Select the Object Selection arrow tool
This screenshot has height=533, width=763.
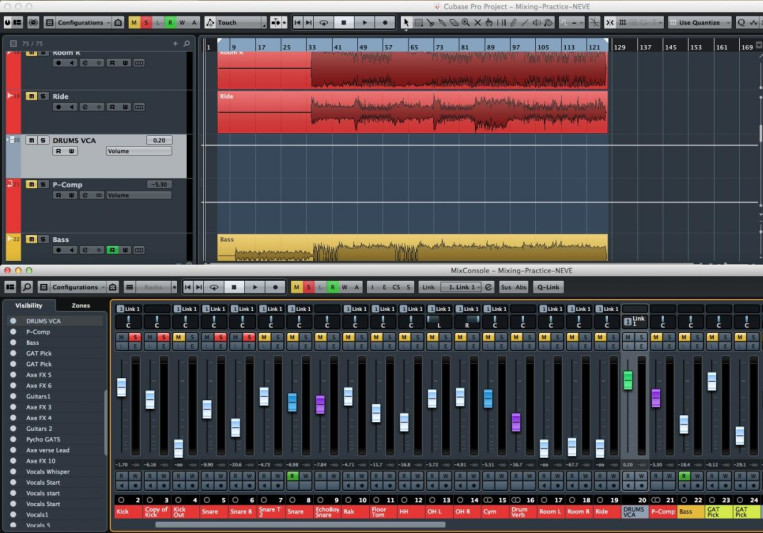pyautogui.click(x=406, y=22)
